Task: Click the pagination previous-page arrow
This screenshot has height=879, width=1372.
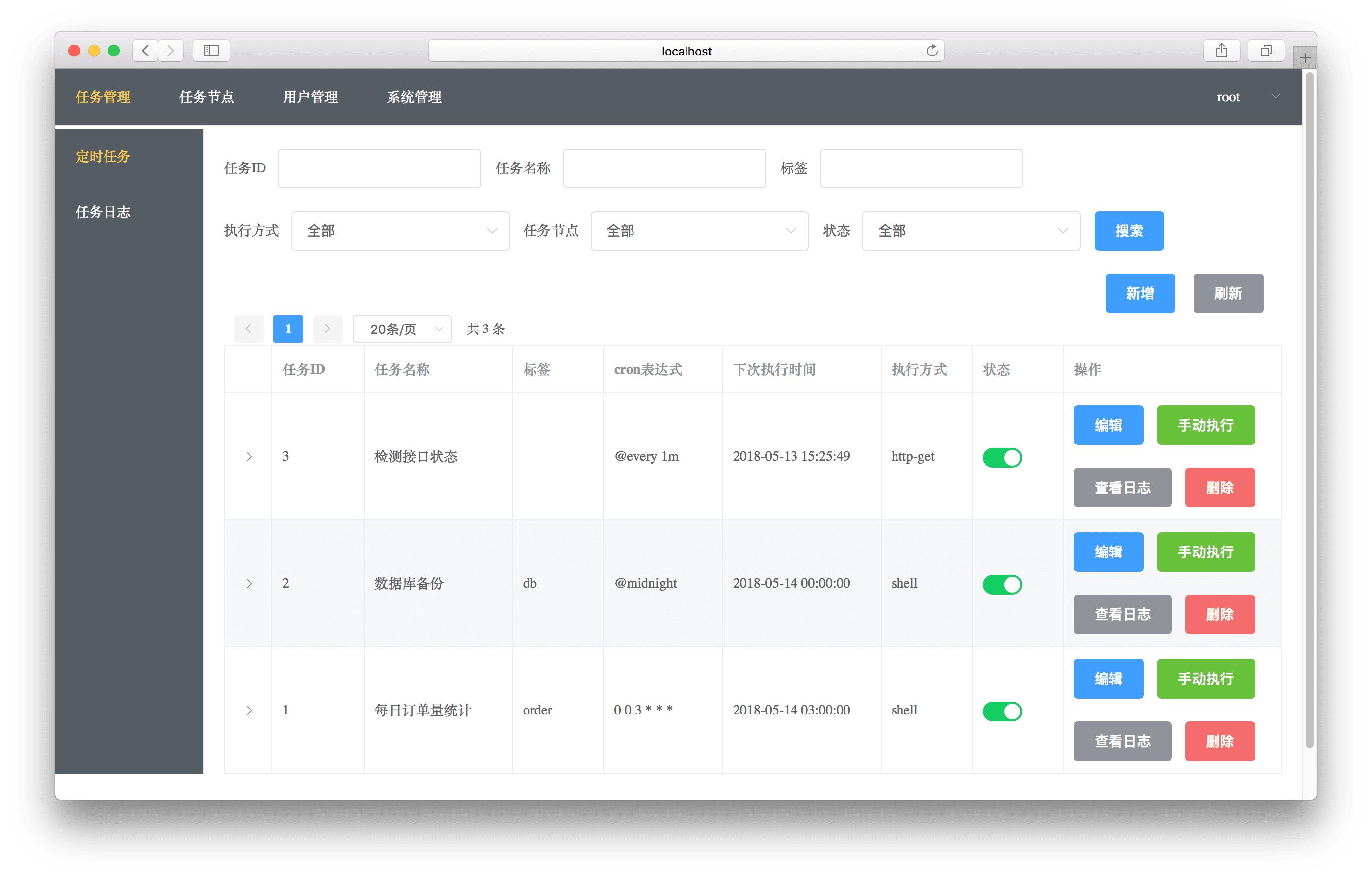Action: point(248,329)
